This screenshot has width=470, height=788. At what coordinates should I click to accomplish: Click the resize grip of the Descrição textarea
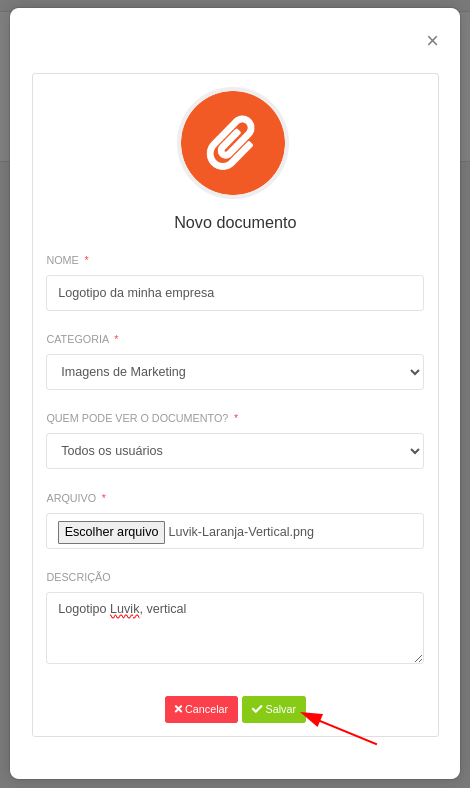(418, 658)
